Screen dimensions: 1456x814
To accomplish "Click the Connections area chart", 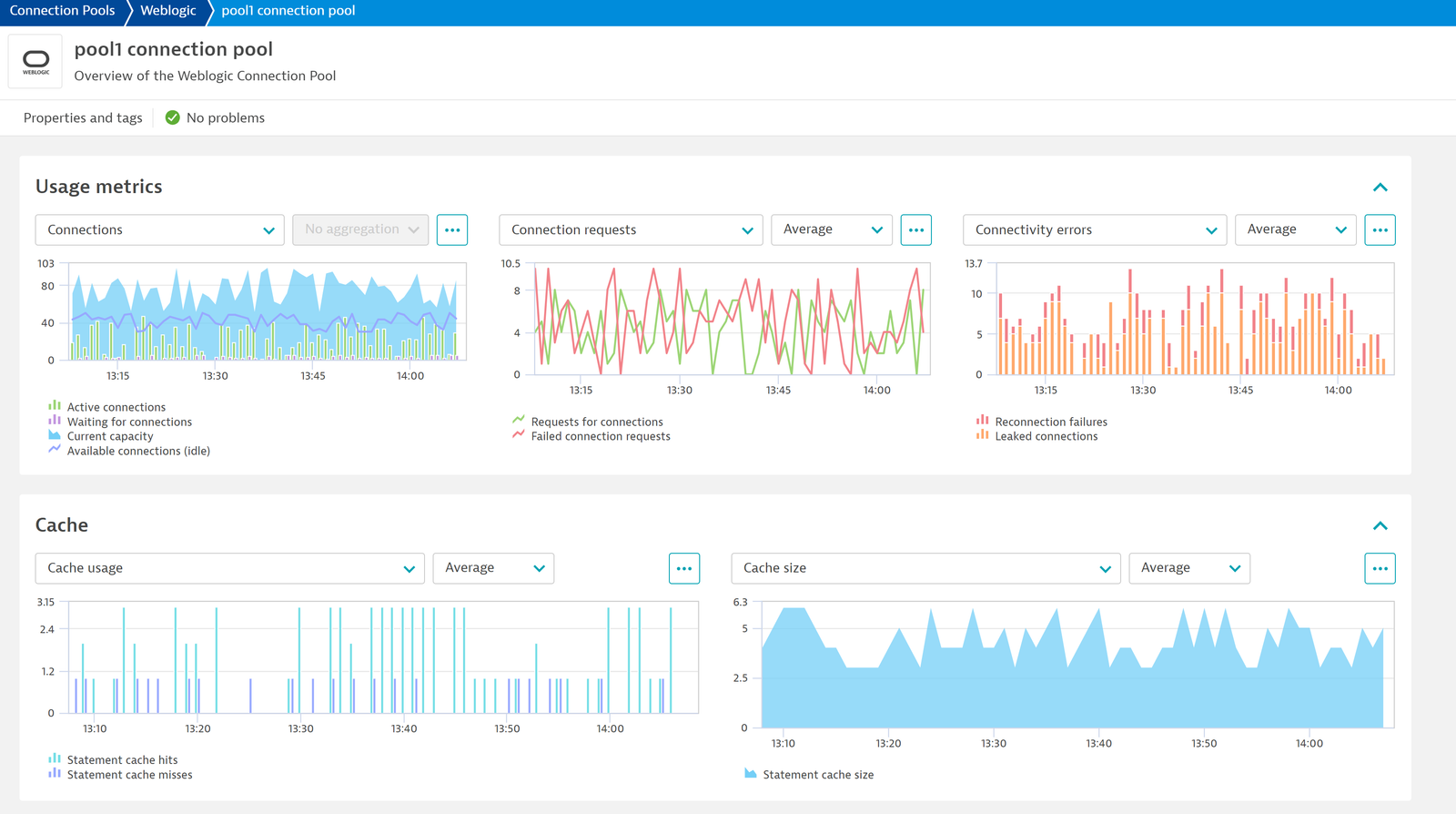I will coord(268,311).
